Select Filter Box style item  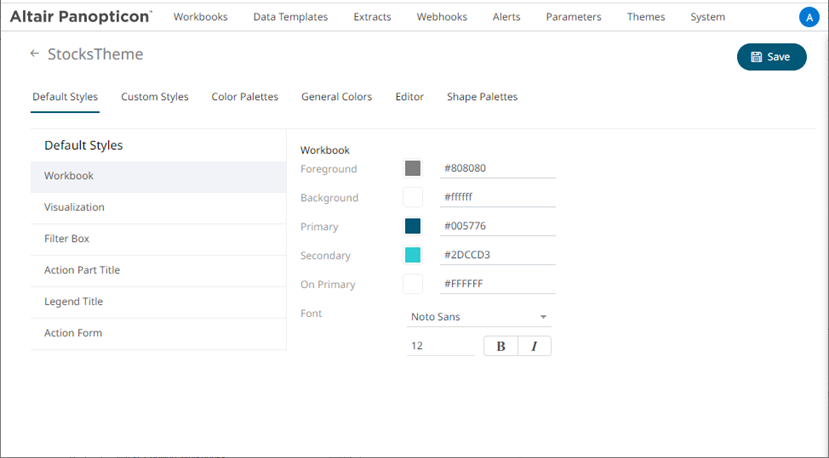coord(67,239)
